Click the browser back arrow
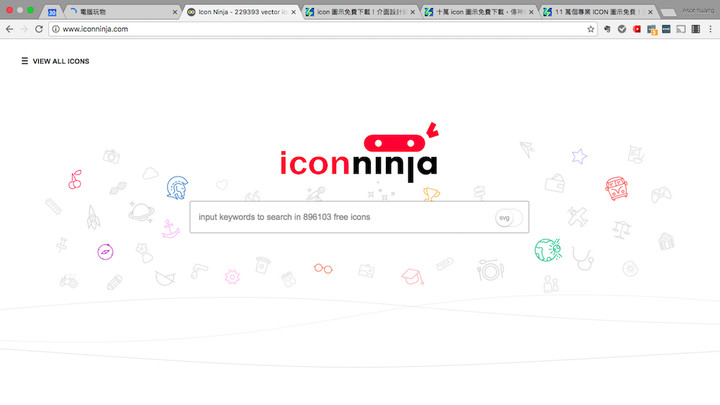The height and width of the screenshot is (405, 720). (x=10, y=29)
